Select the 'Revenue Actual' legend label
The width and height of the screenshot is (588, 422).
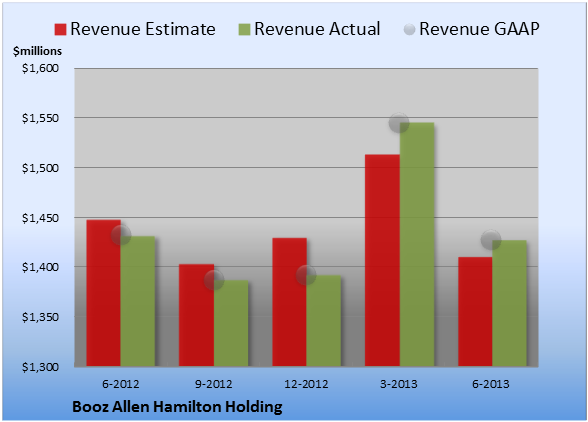pos(317,29)
